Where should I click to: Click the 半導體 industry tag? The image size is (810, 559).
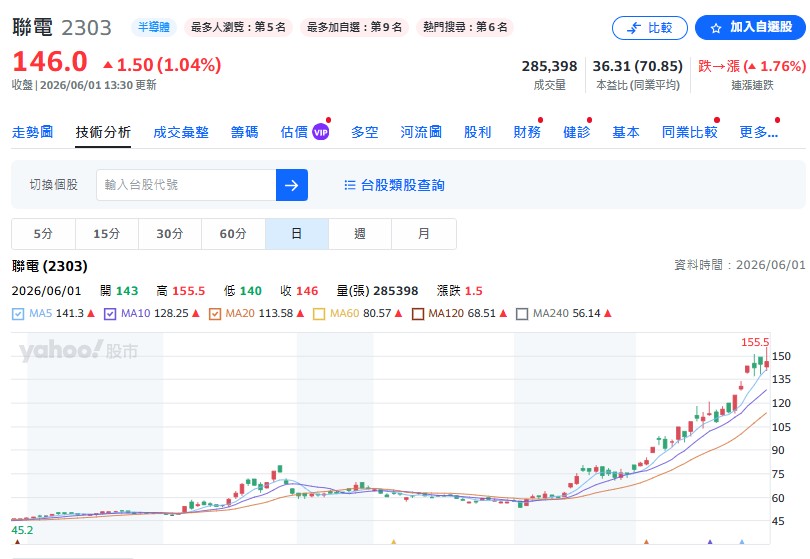(x=154, y=27)
